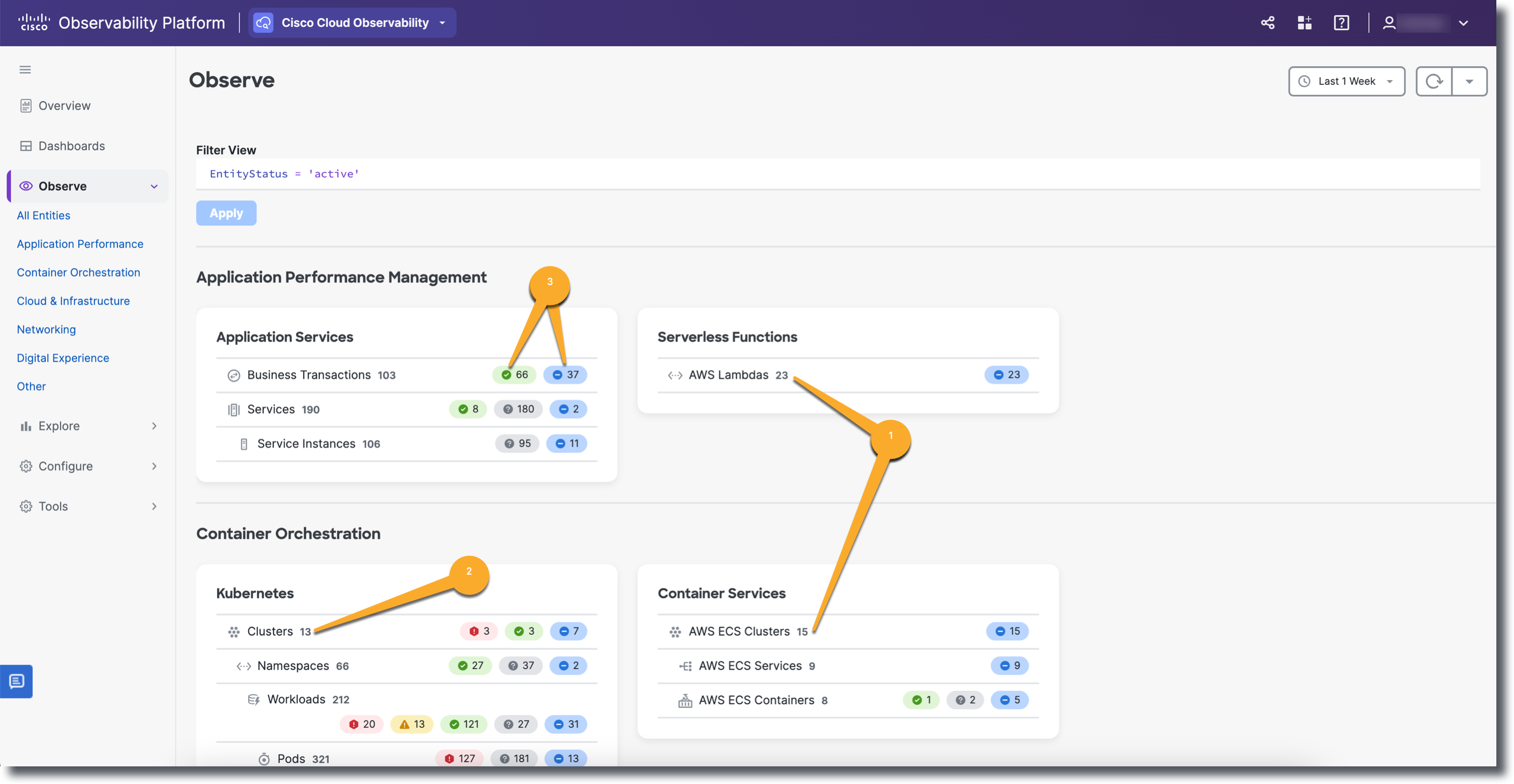Viewport: 1514px width, 784px height.
Task: Click the Services row icon
Action: click(x=234, y=410)
